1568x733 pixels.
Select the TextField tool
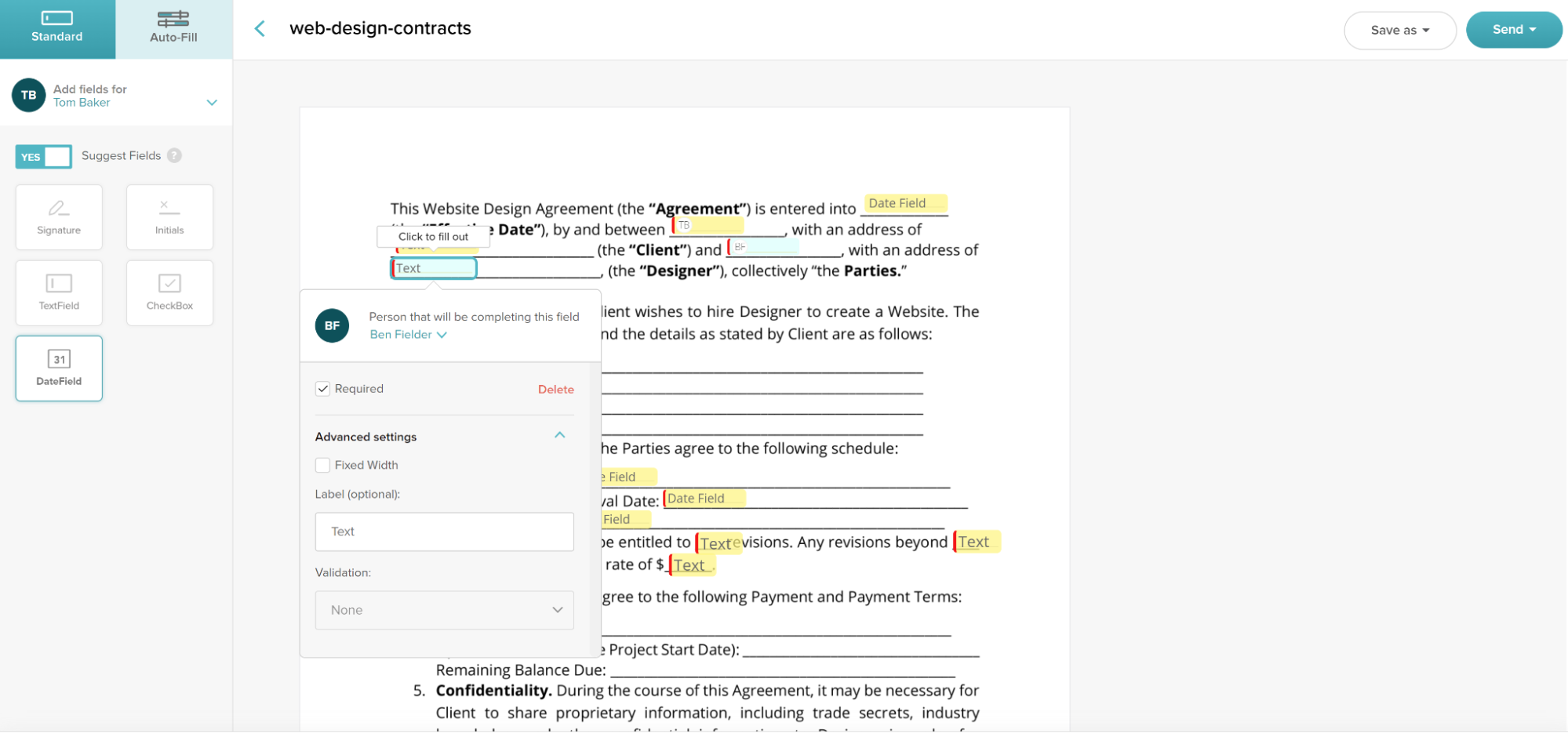tap(58, 292)
